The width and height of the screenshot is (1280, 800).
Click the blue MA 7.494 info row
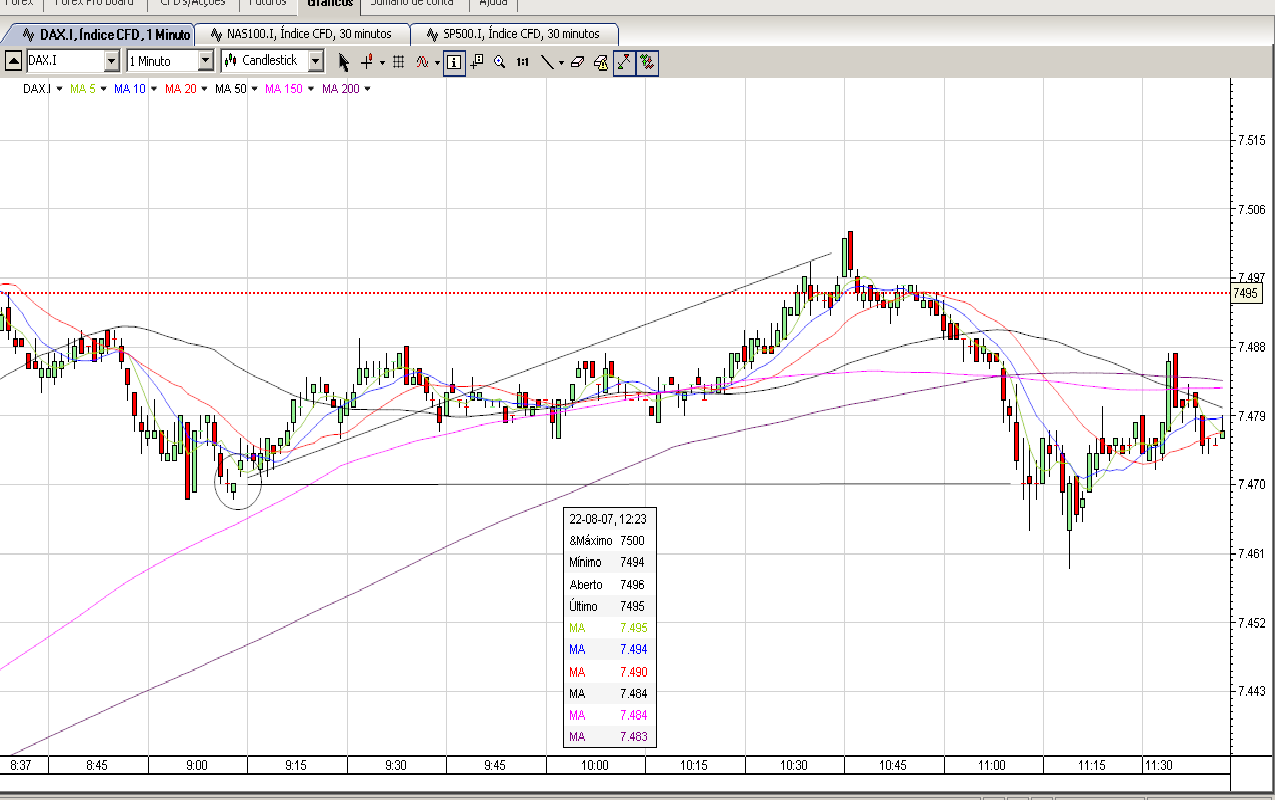[608, 650]
